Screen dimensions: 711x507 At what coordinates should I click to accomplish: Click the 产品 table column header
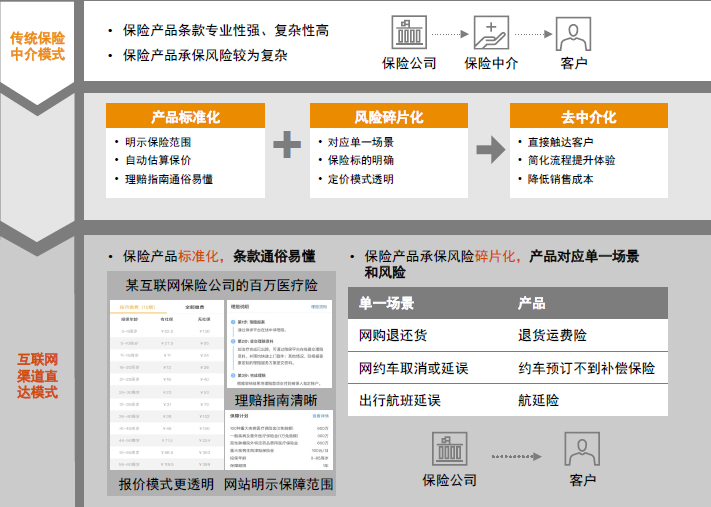pyautogui.click(x=531, y=303)
